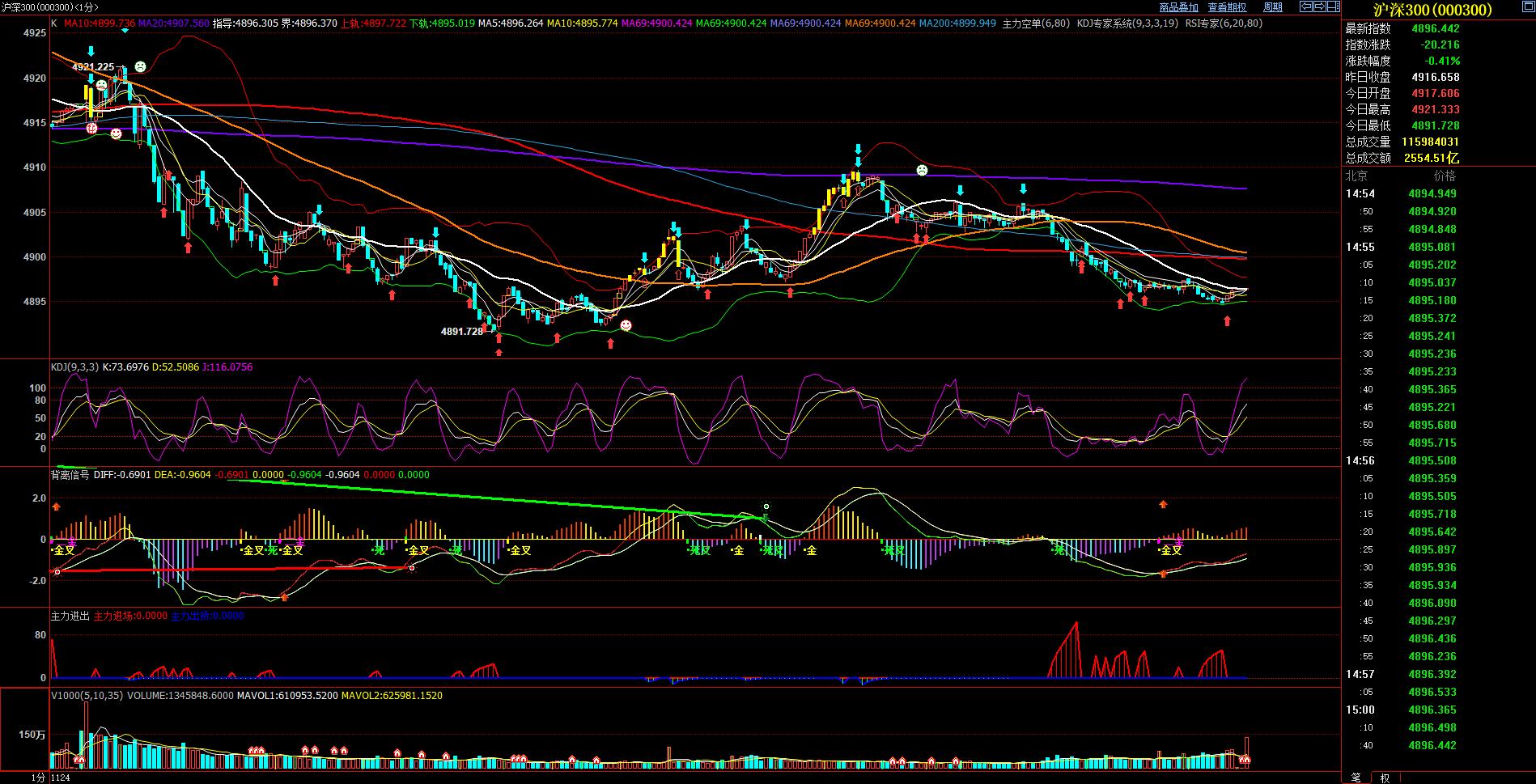Click the rightmost red up arrow under candles

(x=1227, y=321)
